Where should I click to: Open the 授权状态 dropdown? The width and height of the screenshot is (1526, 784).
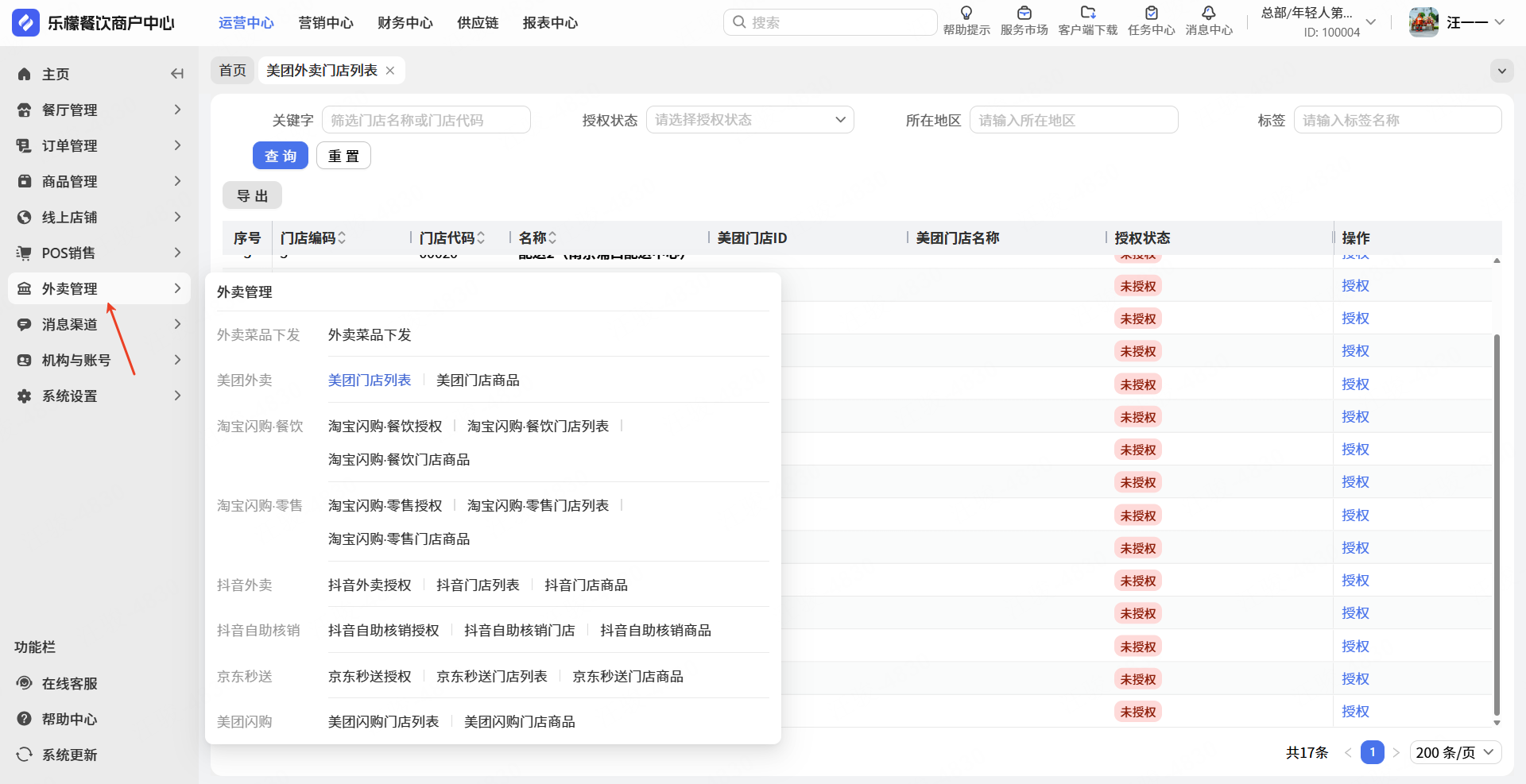click(x=749, y=120)
